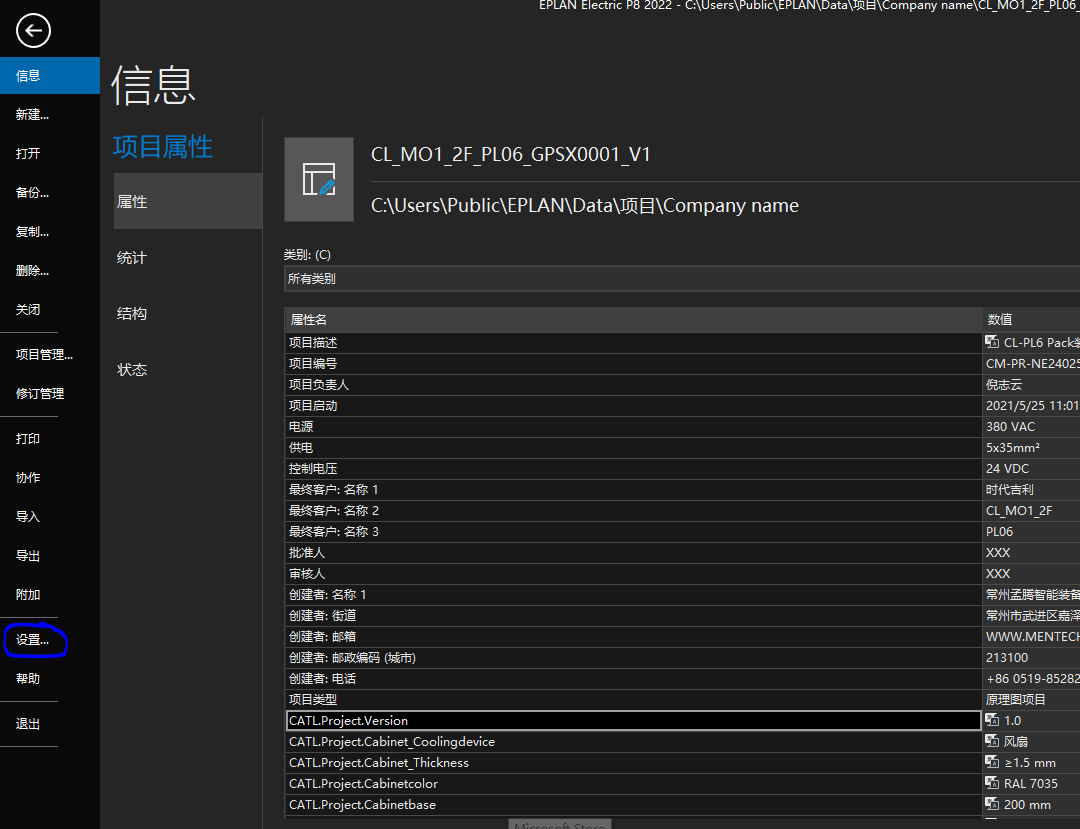Select the 项目负责人 property row

(x=634, y=384)
